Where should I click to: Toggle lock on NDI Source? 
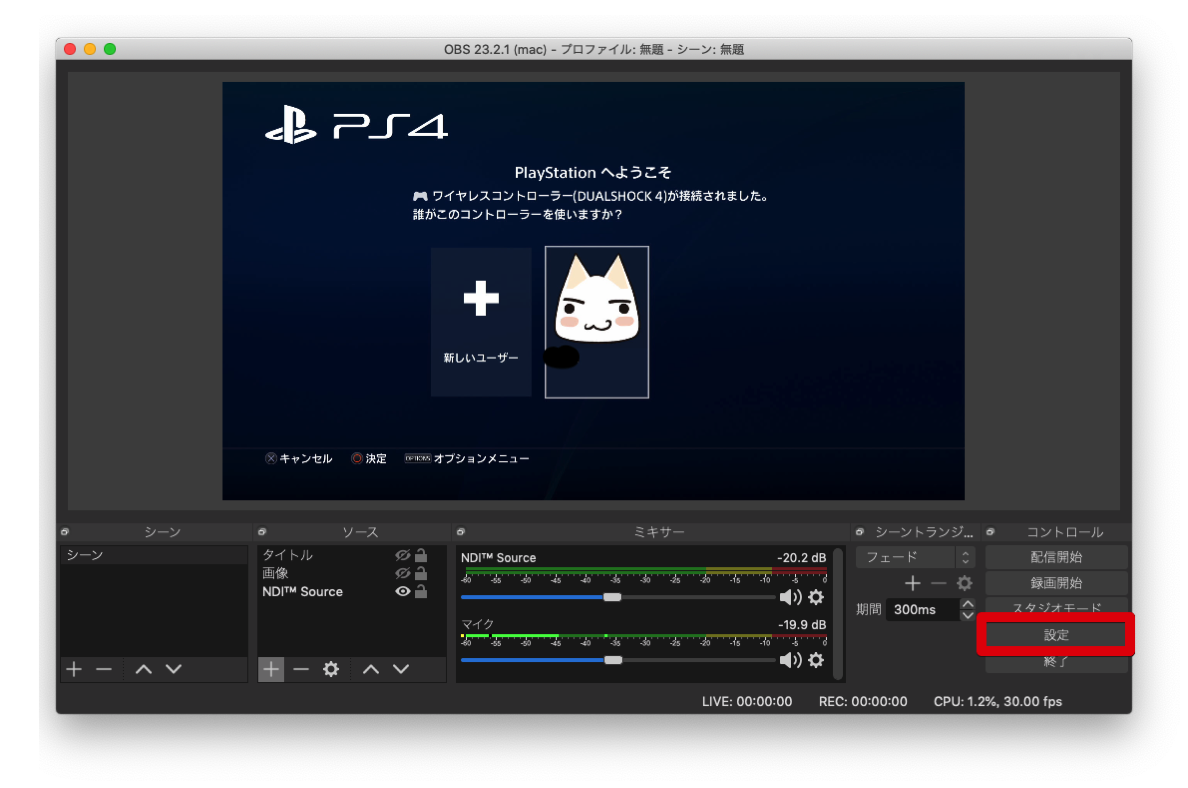click(x=421, y=591)
